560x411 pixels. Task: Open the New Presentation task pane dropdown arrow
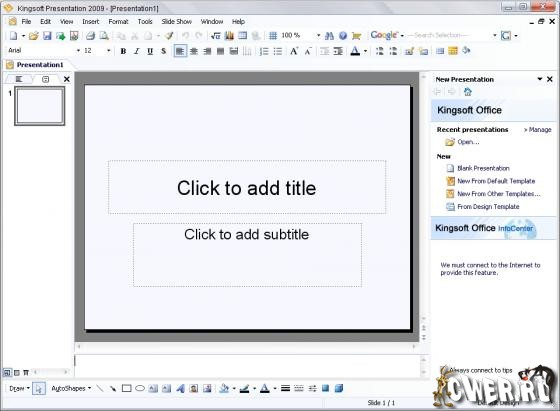pyautogui.click(x=540, y=79)
